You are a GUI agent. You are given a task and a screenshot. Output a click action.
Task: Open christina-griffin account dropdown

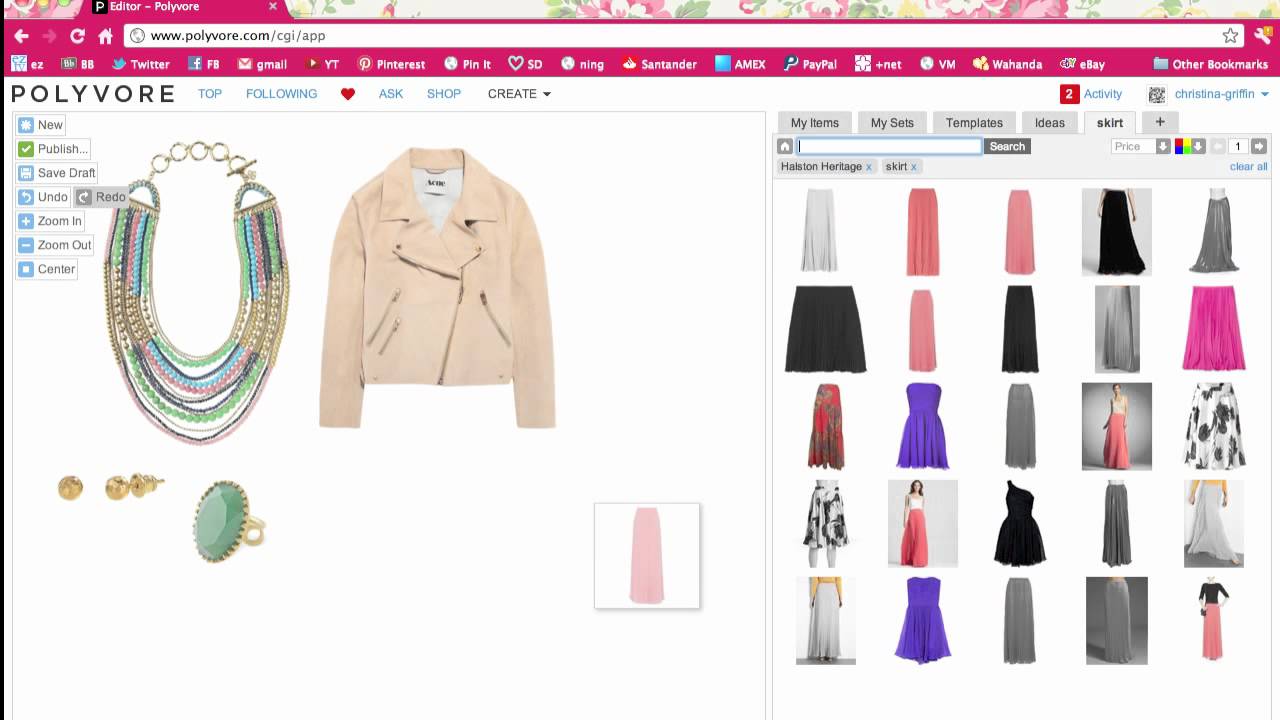click(1221, 94)
